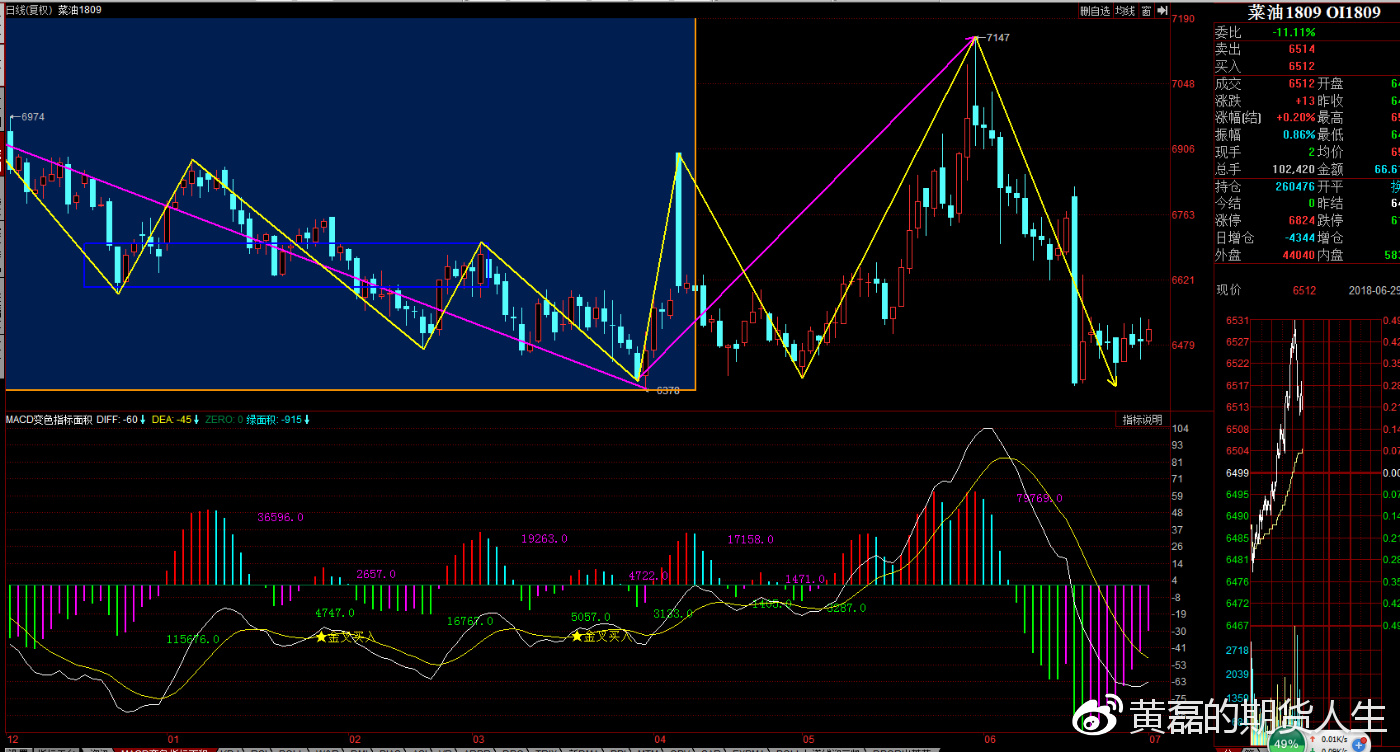1400x752 pixels.
Task: Click the 6378 low price label
Action: [668, 390]
